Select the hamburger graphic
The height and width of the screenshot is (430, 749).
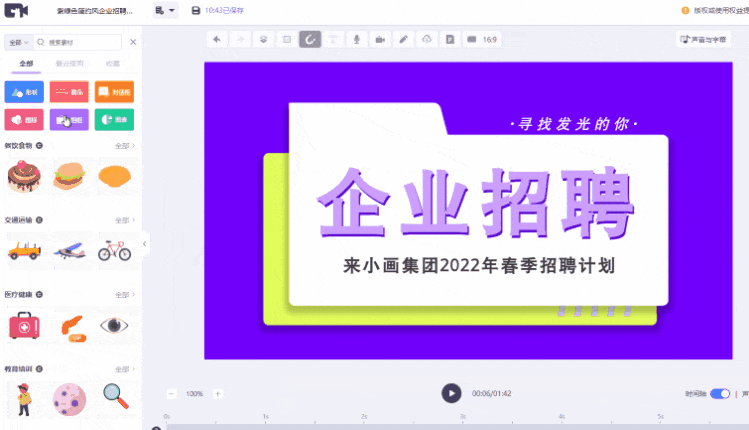pos(69,176)
